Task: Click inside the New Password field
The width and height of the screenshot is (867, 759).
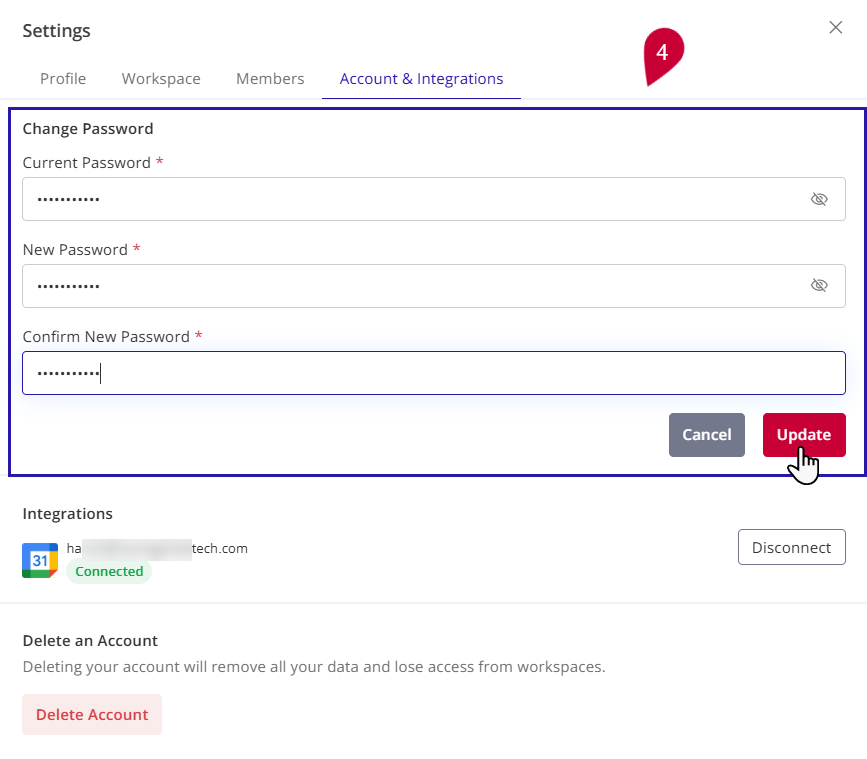Action: 434,286
